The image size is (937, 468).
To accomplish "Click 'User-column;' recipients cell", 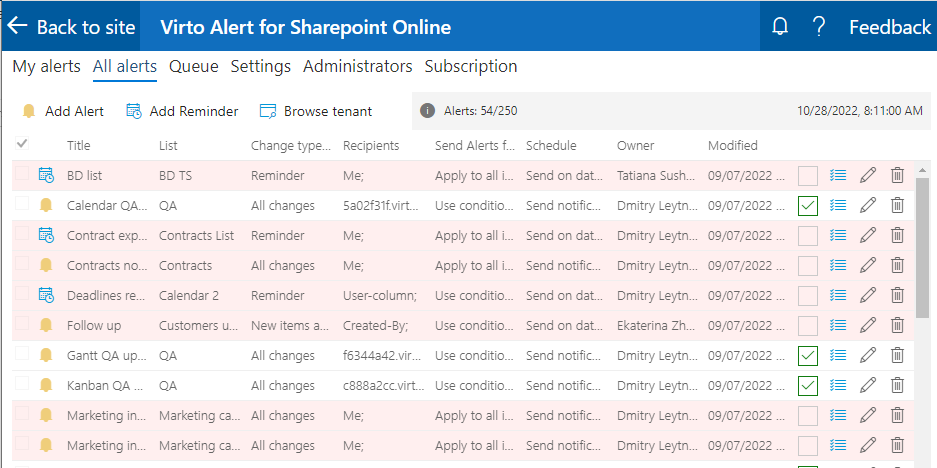I will 380,295.
